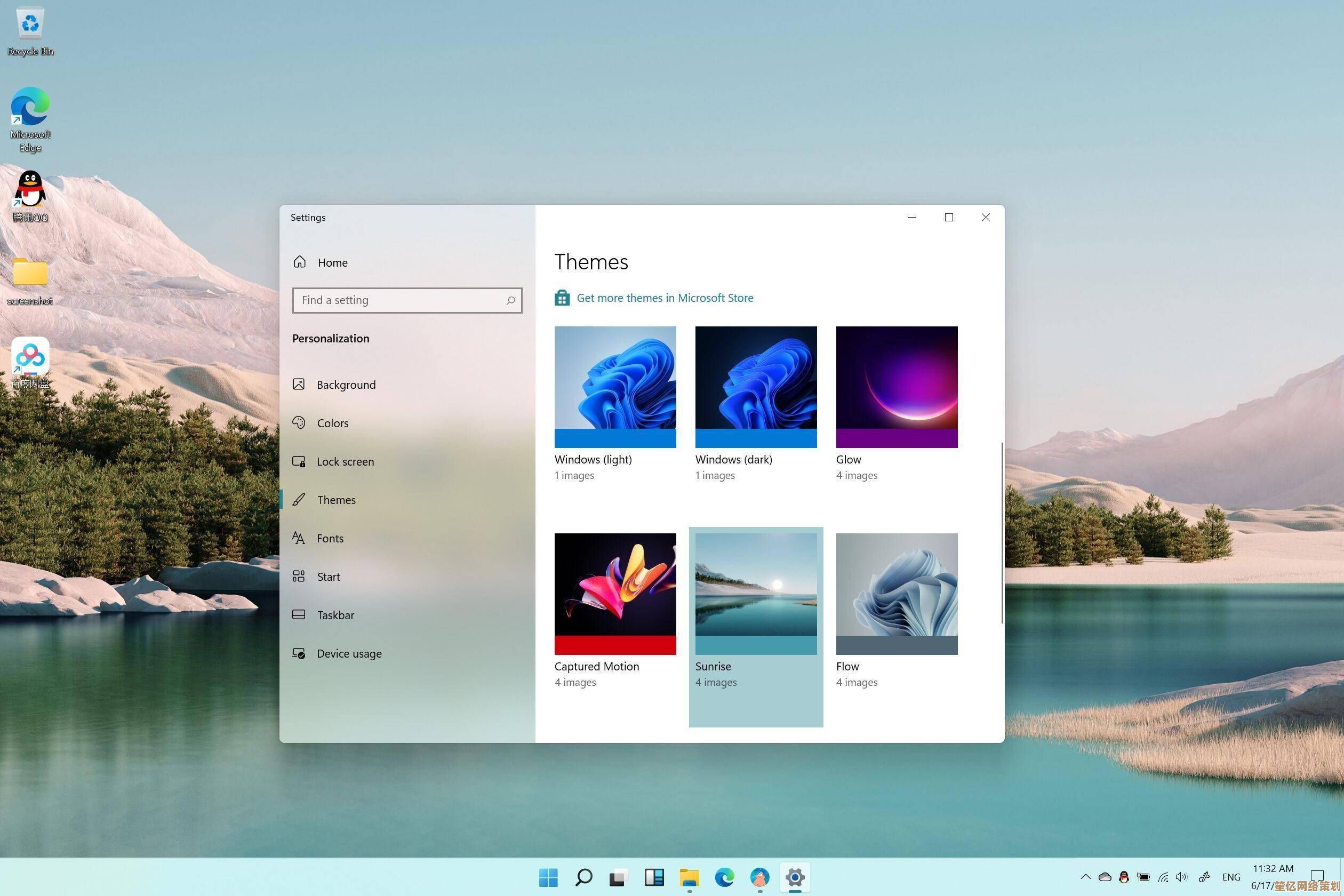
Task: Apply the Windows (dark) theme
Action: (x=755, y=387)
